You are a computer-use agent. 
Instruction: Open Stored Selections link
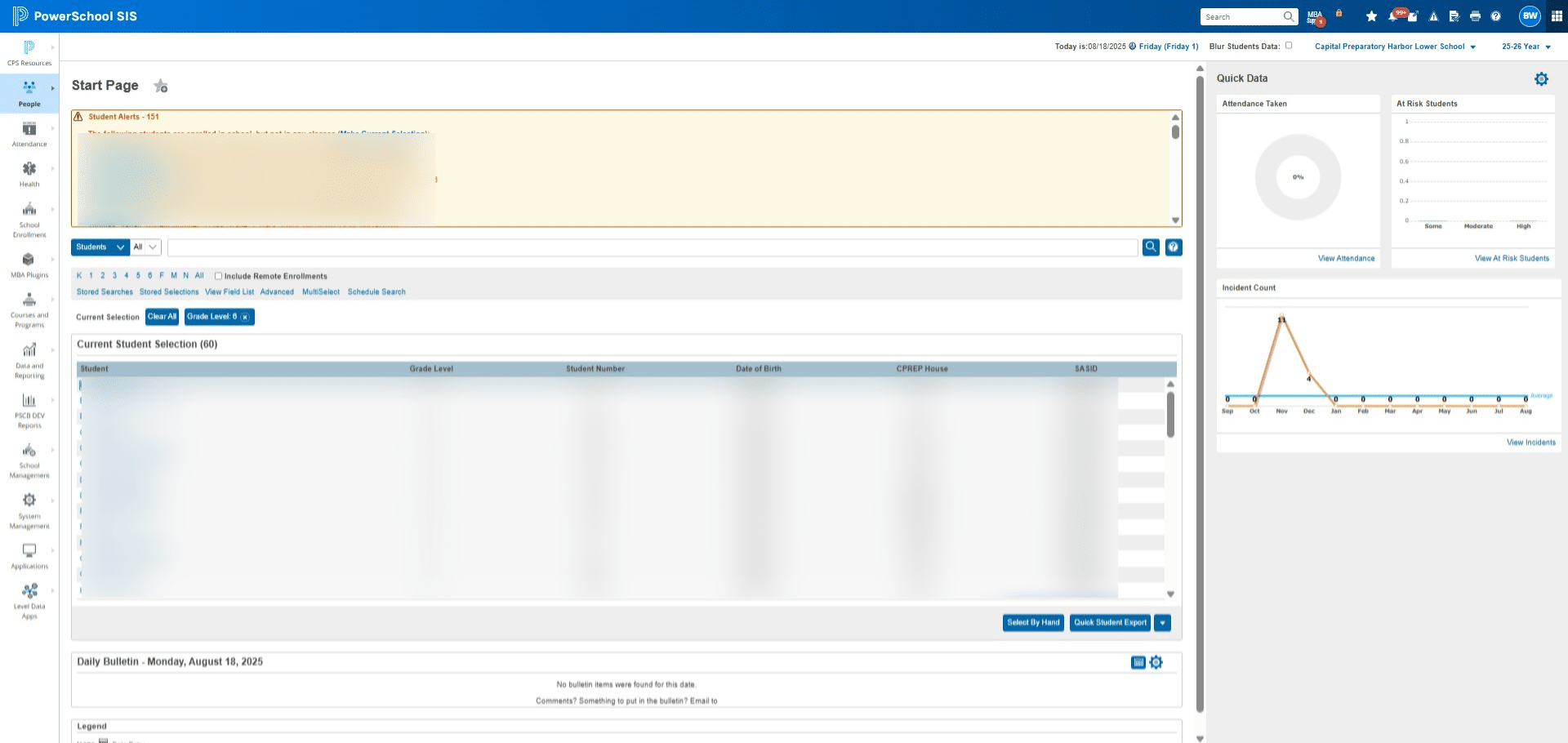pyautogui.click(x=169, y=292)
